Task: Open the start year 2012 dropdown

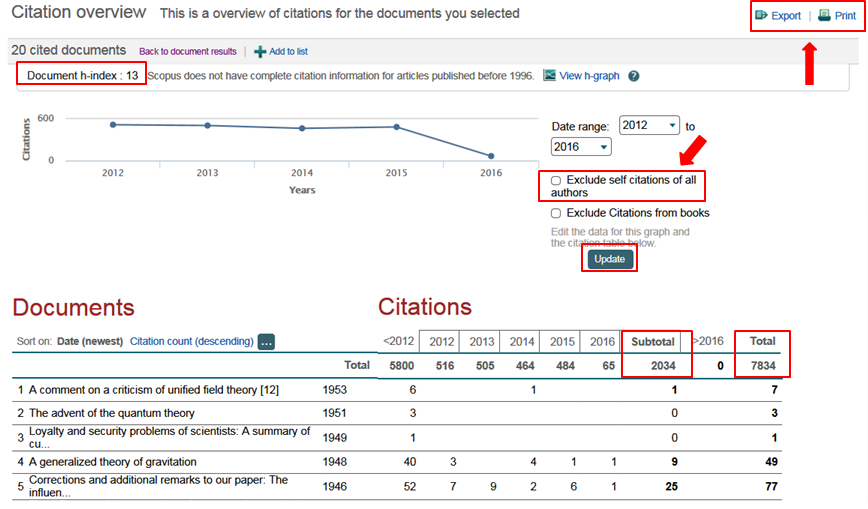Action: click(649, 126)
